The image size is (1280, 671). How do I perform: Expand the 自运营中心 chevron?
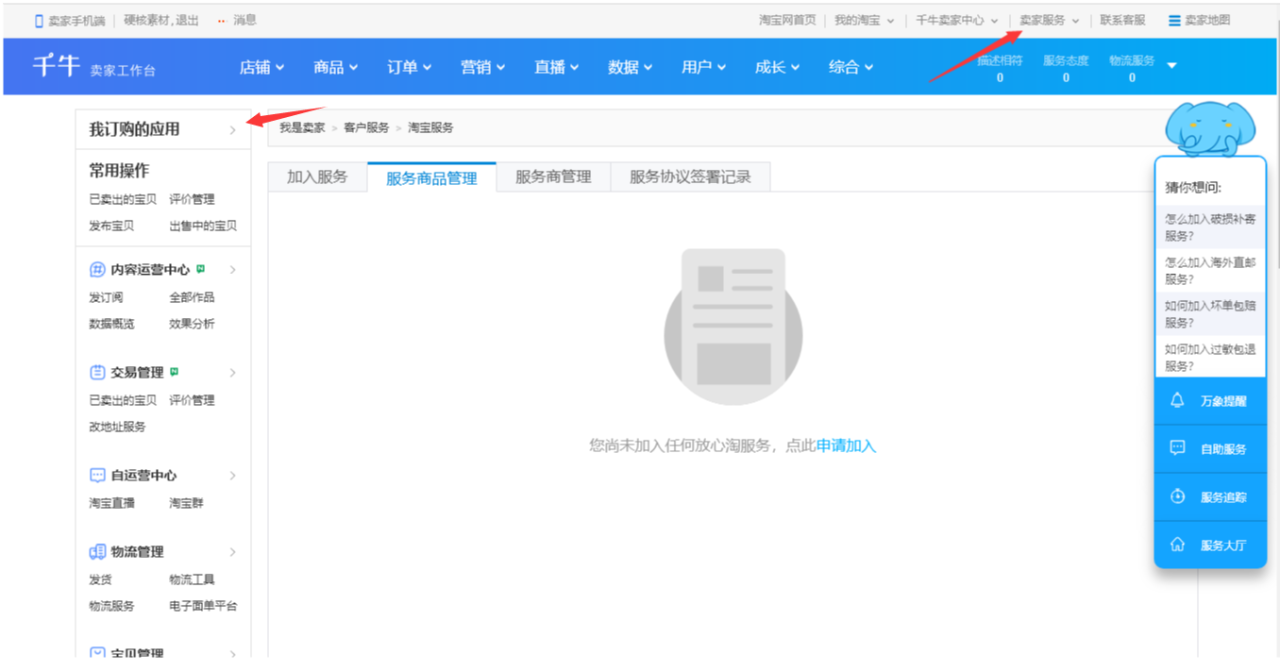click(232, 476)
